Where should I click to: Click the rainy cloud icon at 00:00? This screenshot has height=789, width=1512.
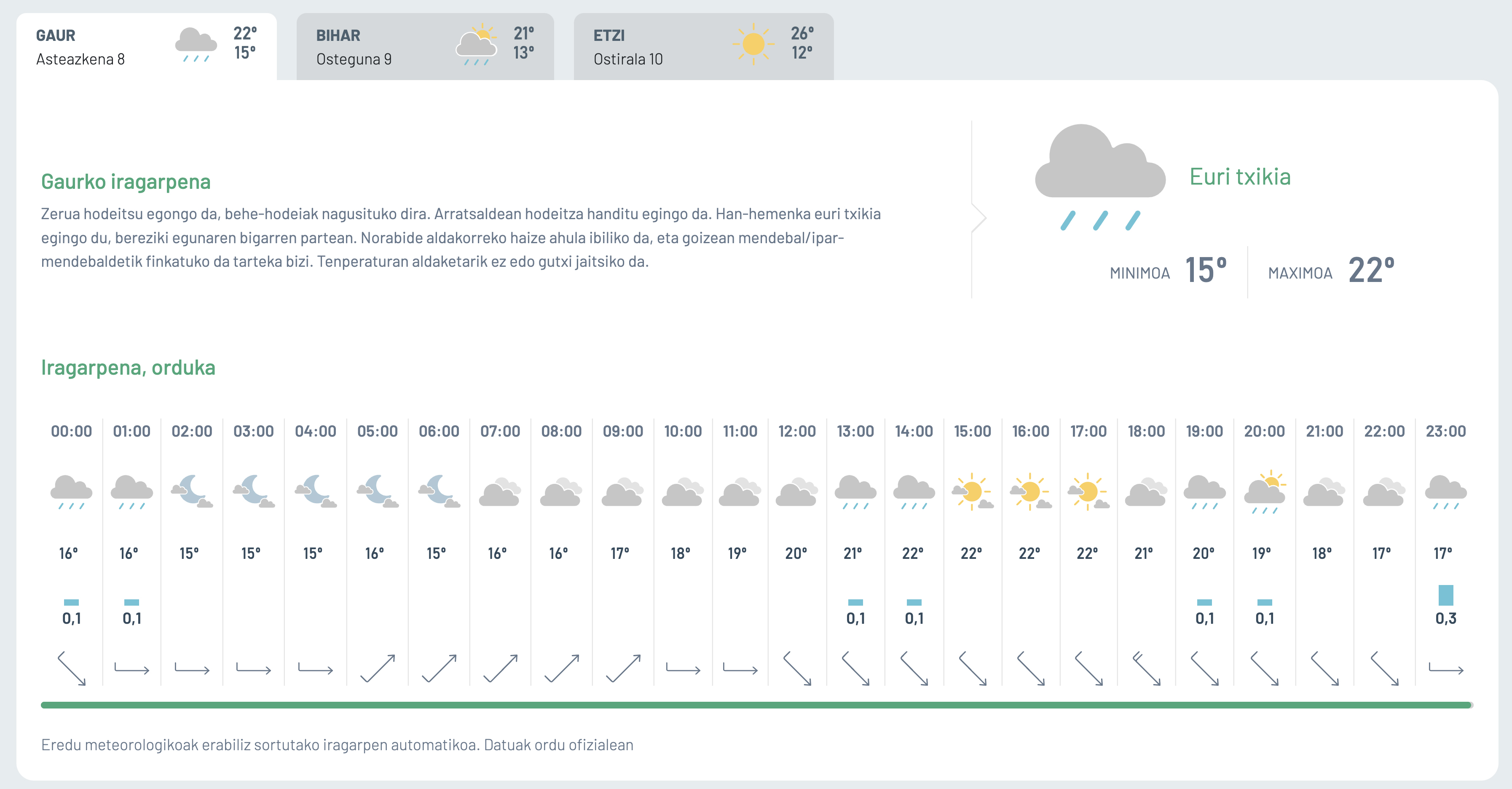point(71,492)
